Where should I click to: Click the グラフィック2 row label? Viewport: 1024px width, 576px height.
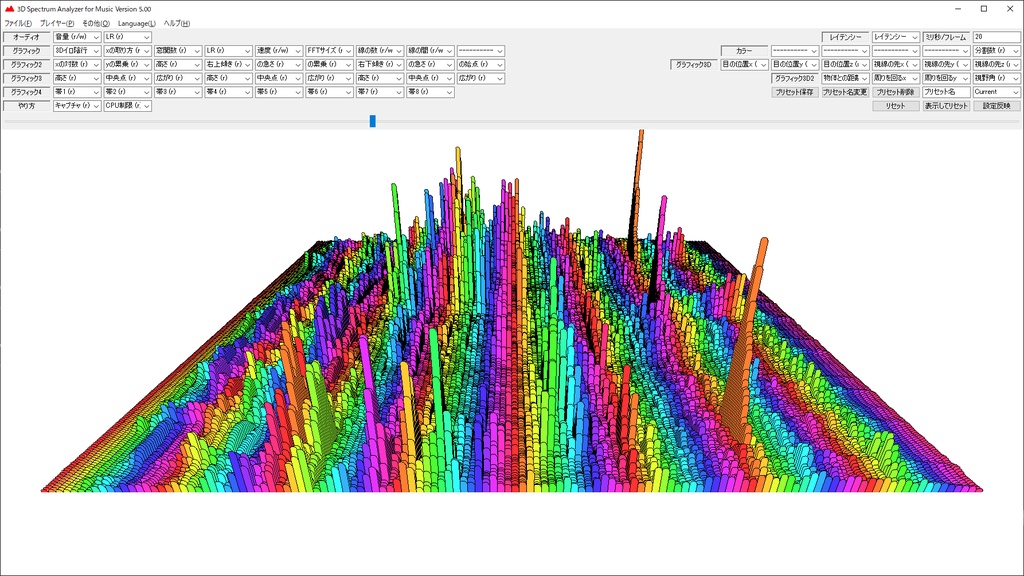pyautogui.click(x=27, y=65)
